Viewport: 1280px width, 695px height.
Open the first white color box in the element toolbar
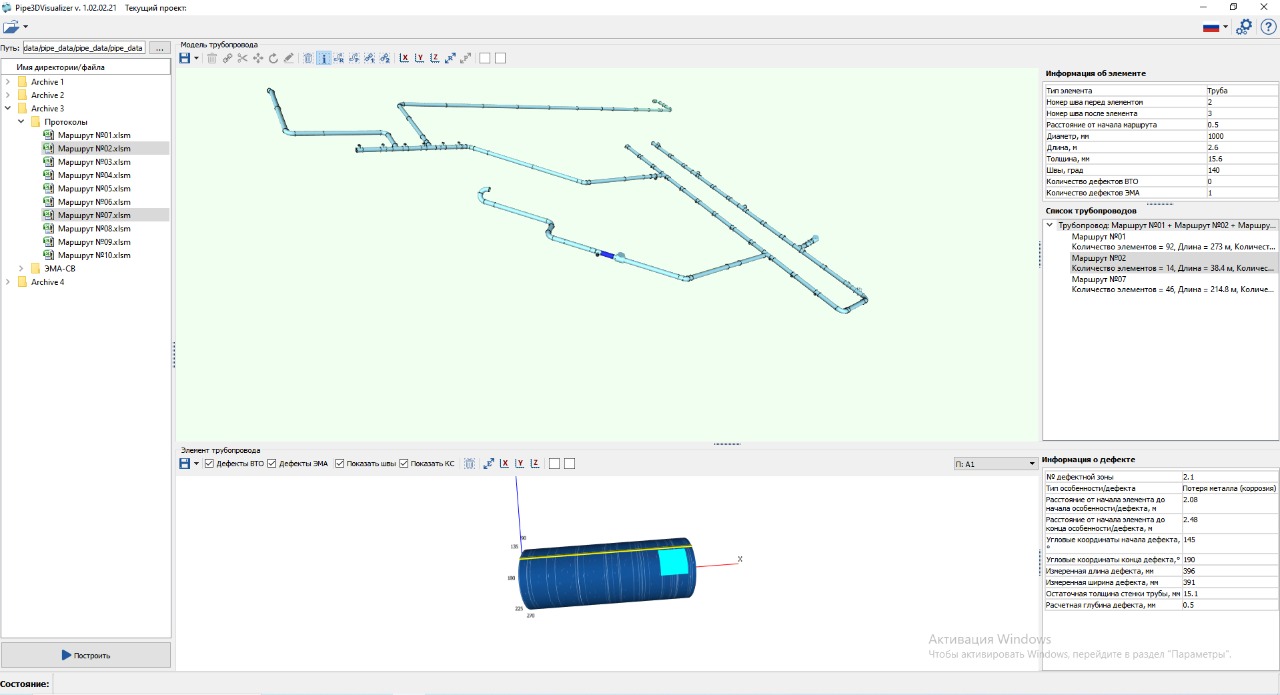point(554,463)
